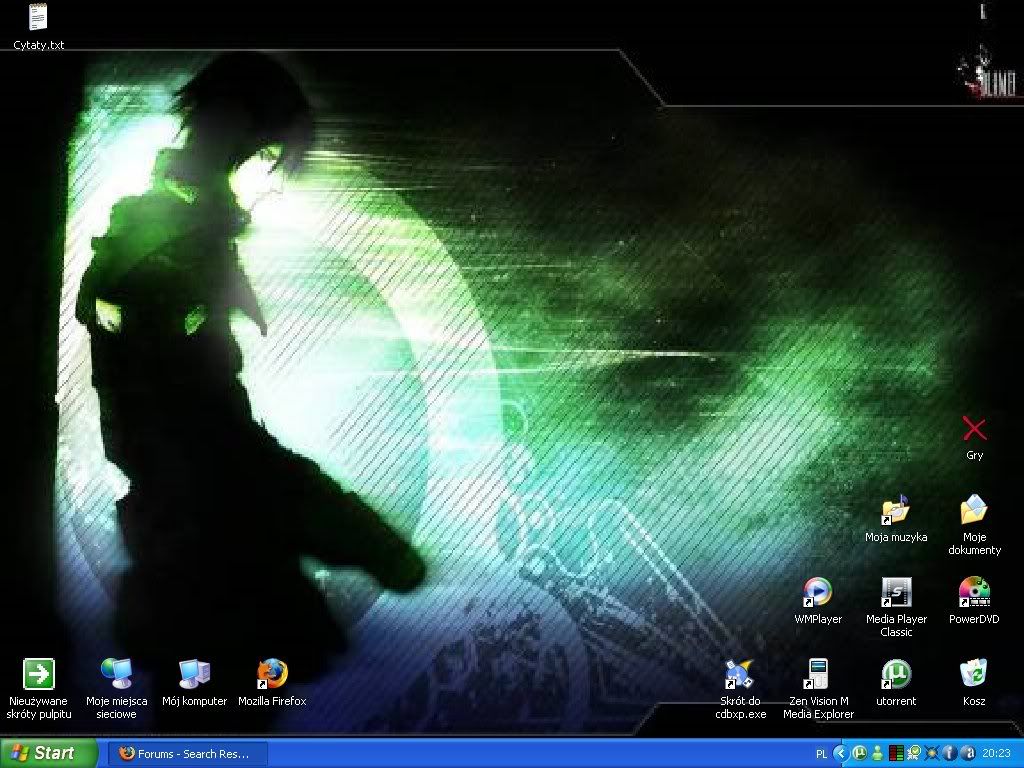Open the PL language bar selector
The width and height of the screenshot is (1024, 768).
pyautogui.click(x=822, y=754)
